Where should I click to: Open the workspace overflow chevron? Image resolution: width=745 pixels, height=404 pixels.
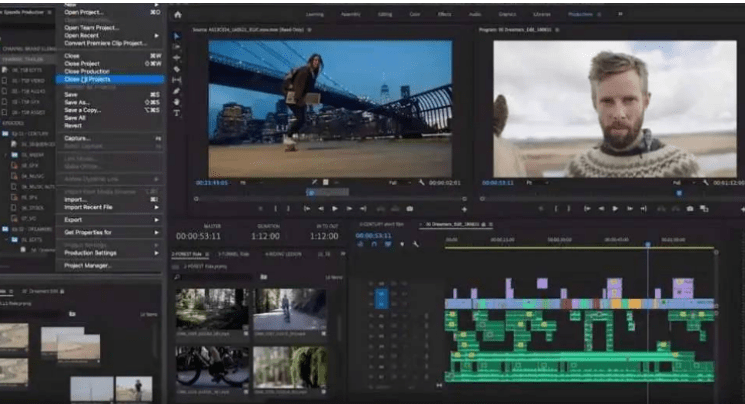pyautogui.click(x=620, y=14)
